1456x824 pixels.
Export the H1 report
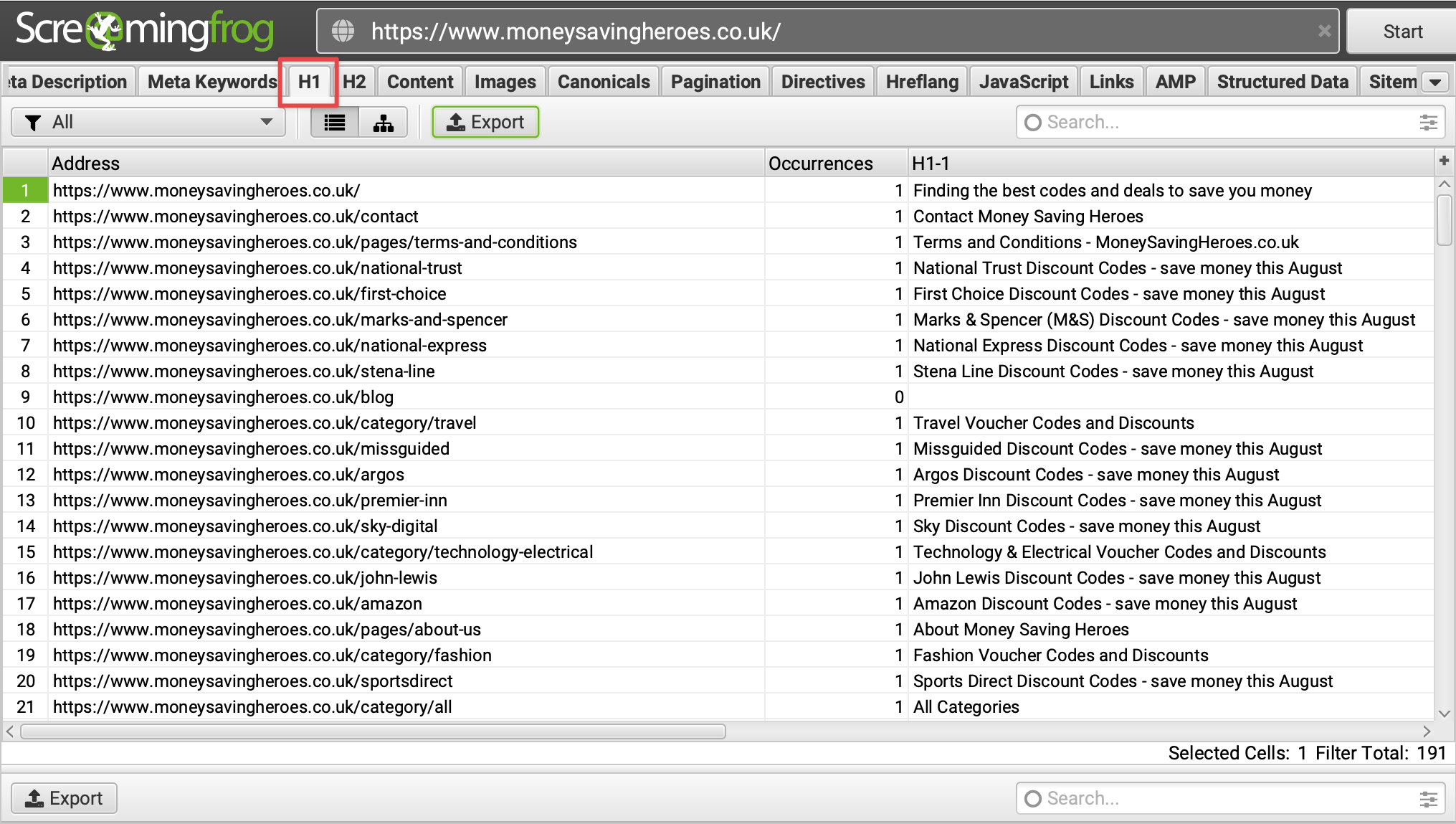point(485,122)
